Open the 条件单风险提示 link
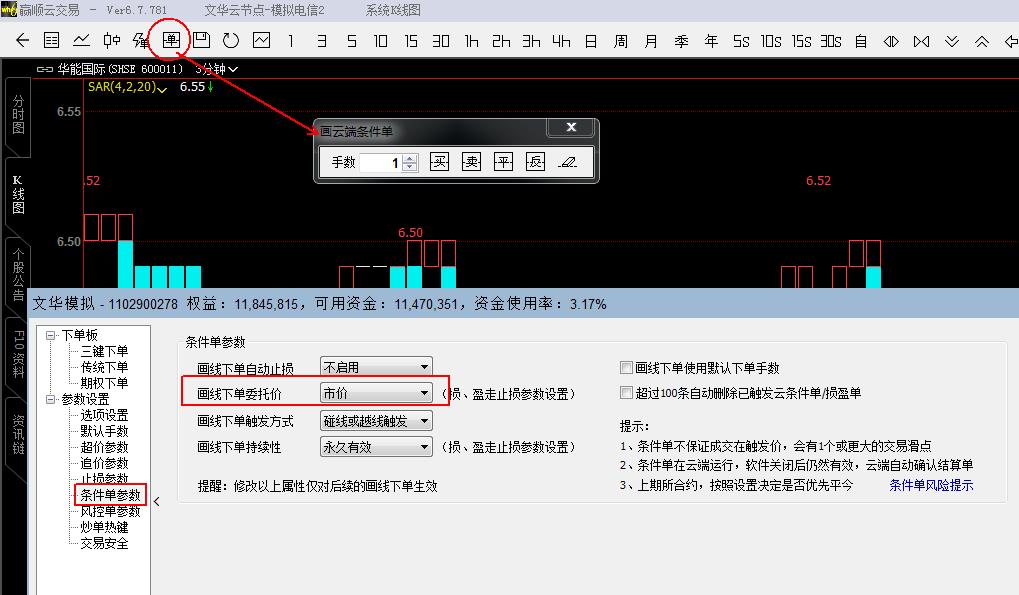This screenshot has width=1019, height=595. [931, 486]
